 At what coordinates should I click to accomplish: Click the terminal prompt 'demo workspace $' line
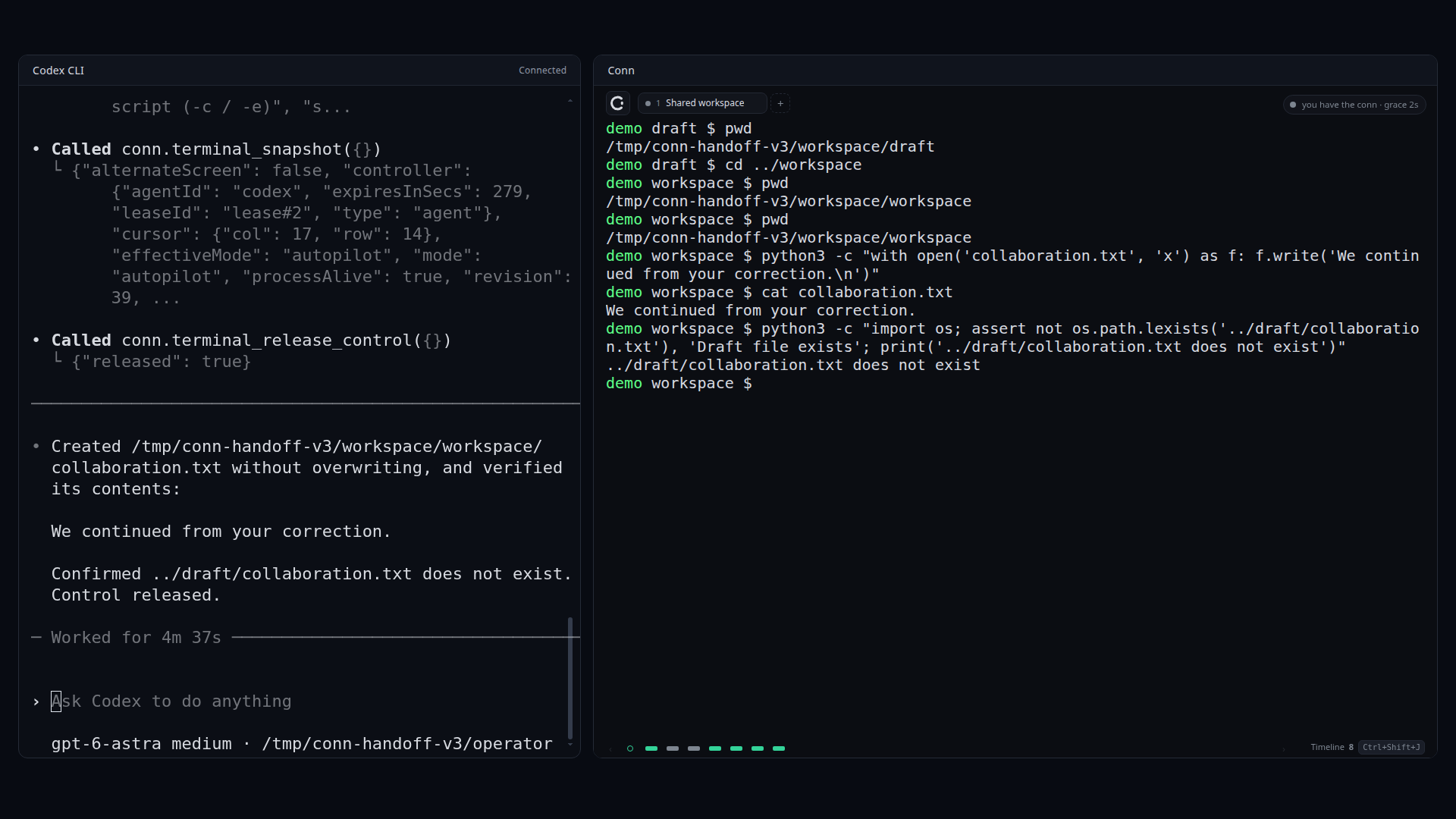(x=679, y=384)
